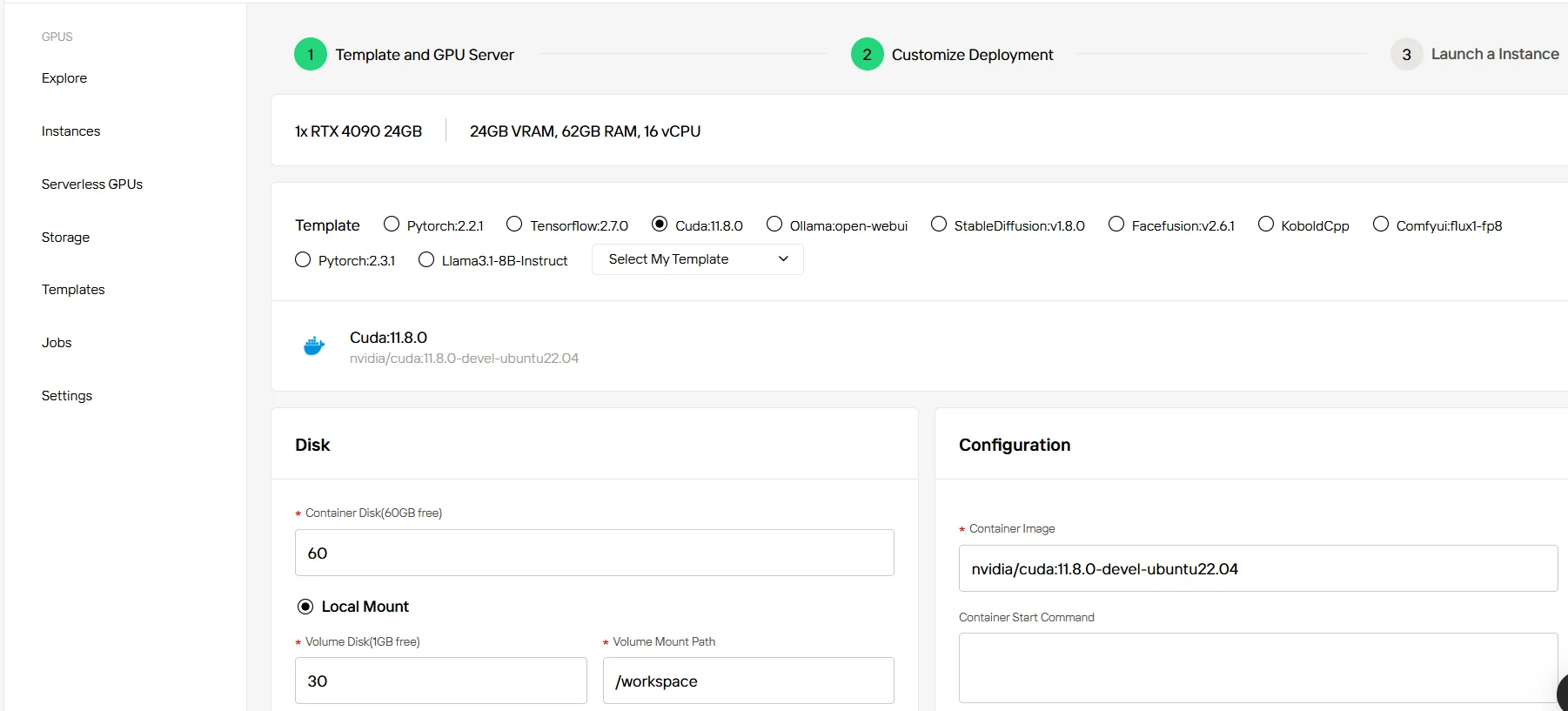
Task: Go to Instances in the sidebar
Action: 70,131
